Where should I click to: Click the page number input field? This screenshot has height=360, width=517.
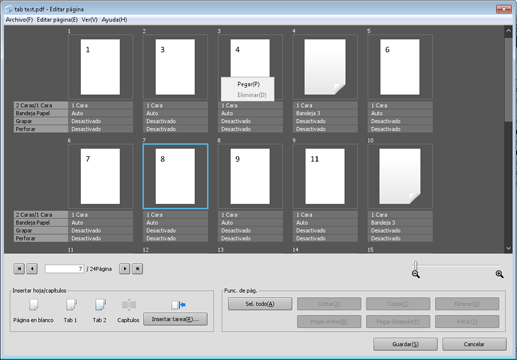point(64,269)
